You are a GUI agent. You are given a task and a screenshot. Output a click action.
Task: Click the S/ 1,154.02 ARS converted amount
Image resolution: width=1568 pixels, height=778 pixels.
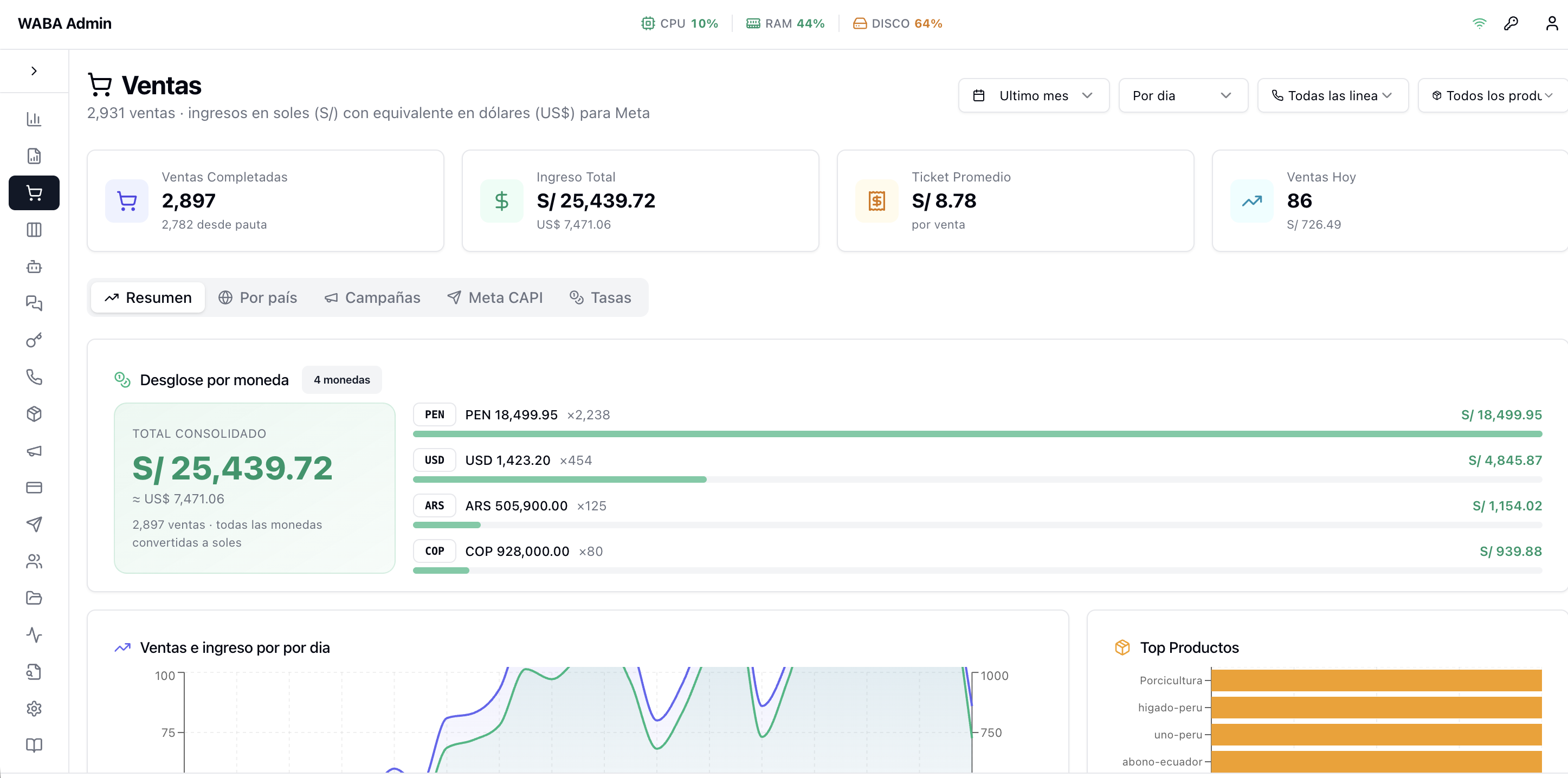tap(1507, 505)
